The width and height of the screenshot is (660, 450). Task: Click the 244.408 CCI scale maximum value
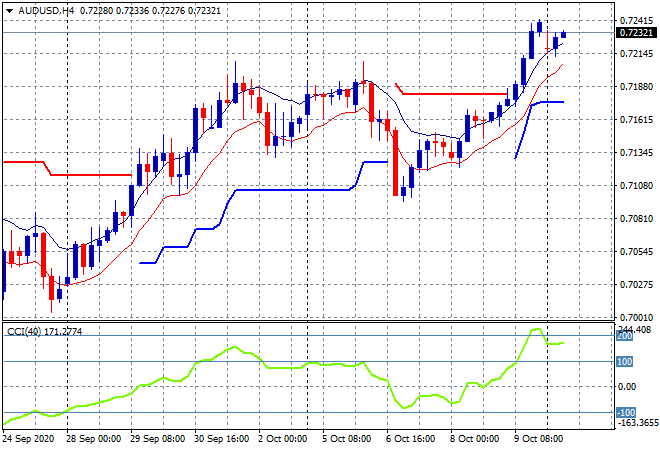click(x=634, y=329)
